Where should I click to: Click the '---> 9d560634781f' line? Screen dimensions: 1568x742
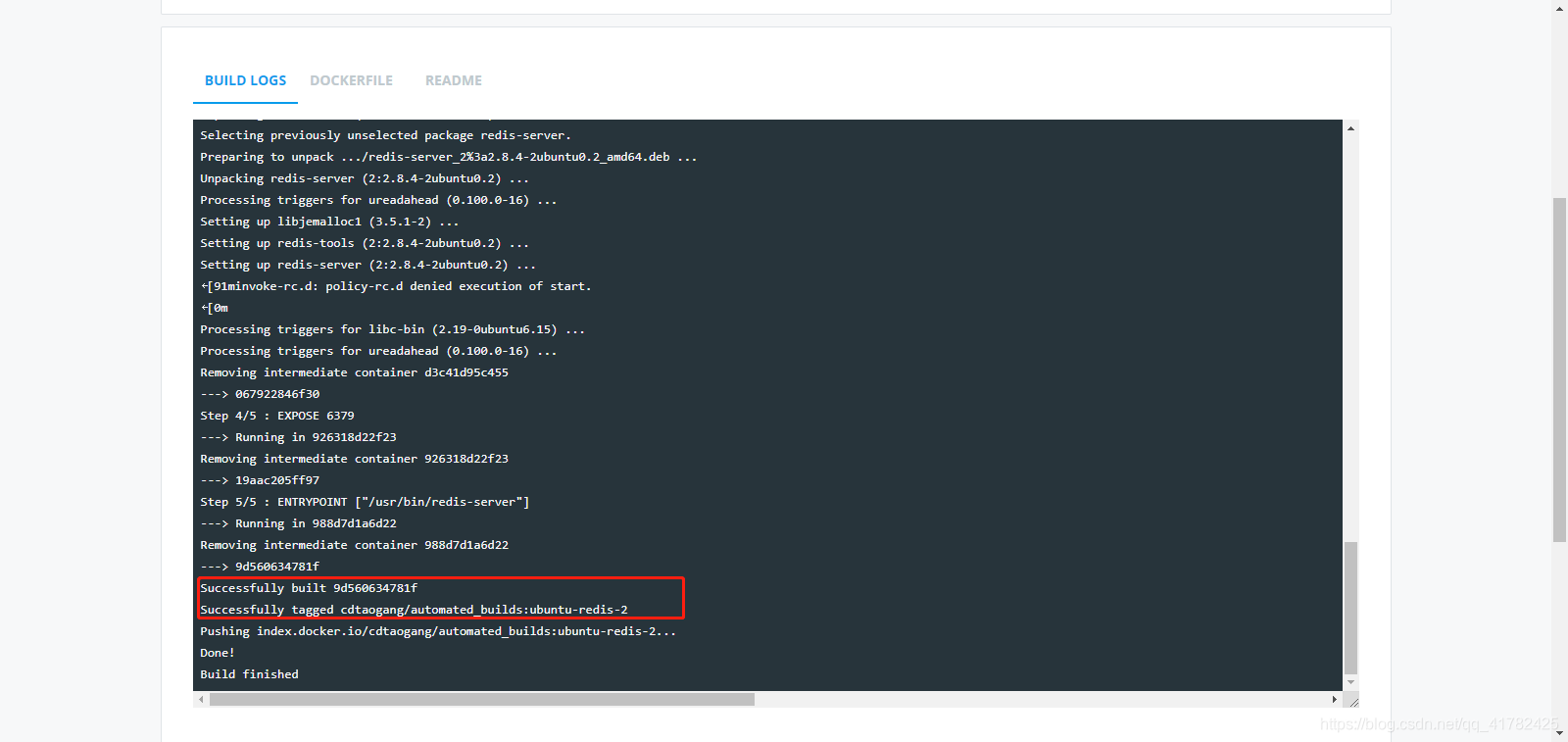(260, 567)
